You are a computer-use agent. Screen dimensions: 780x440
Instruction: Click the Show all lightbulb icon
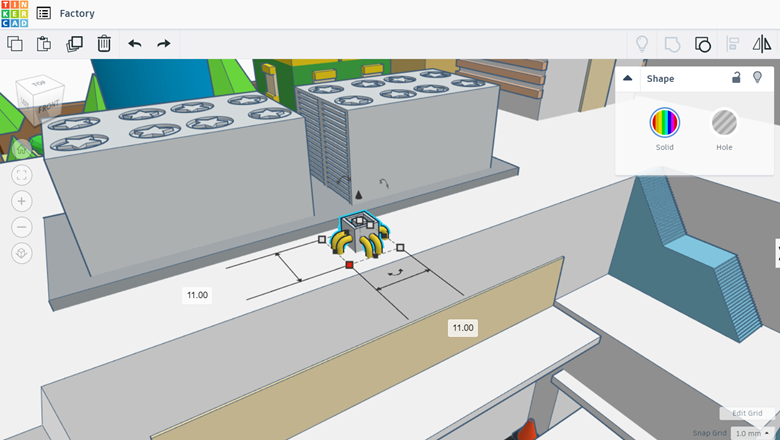click(x=642, y=44)
